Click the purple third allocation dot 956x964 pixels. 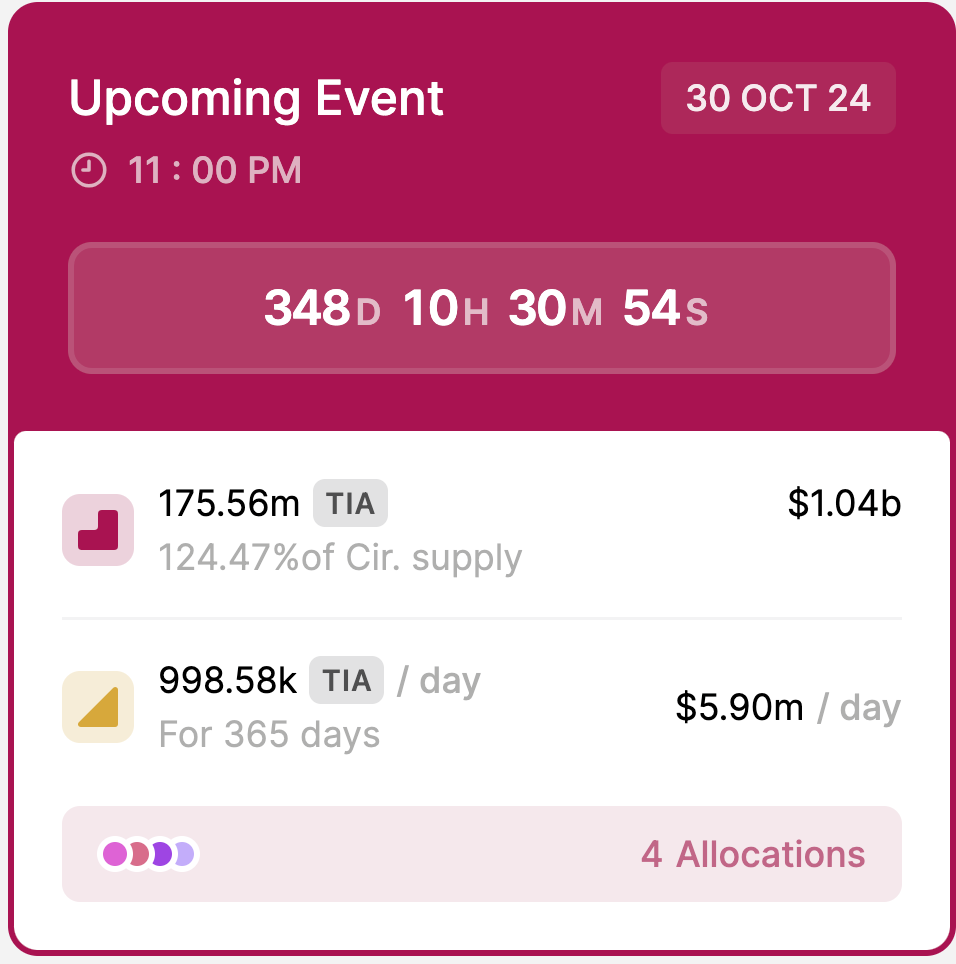click(160, 854)
